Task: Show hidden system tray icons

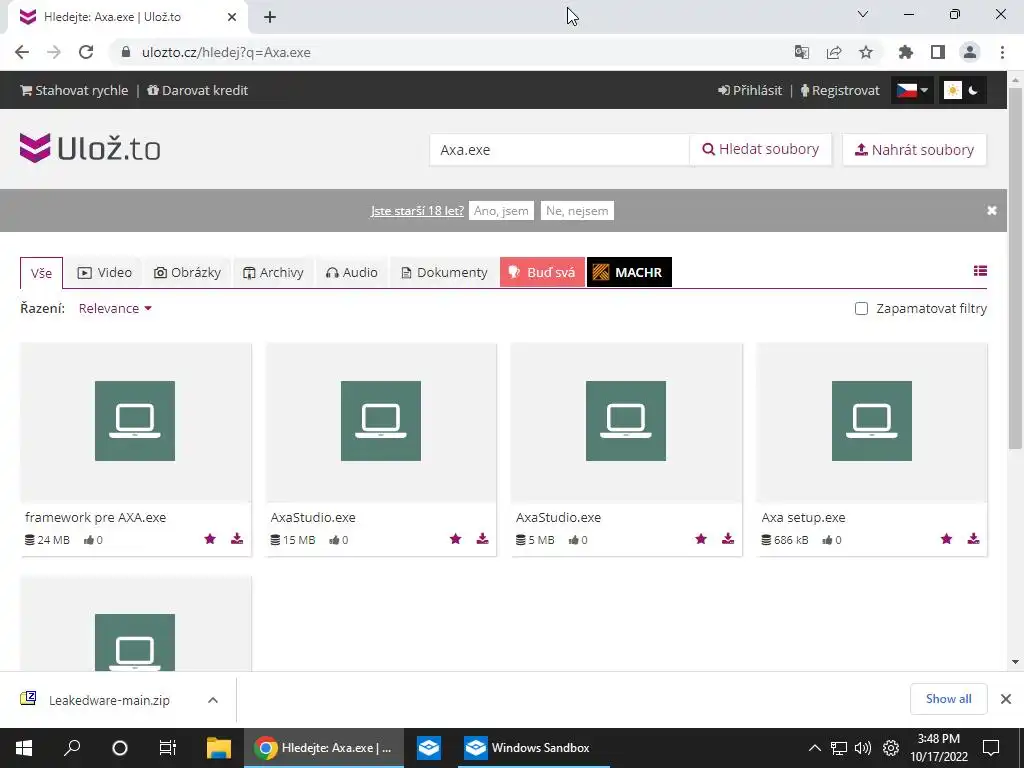Action: 814,748
